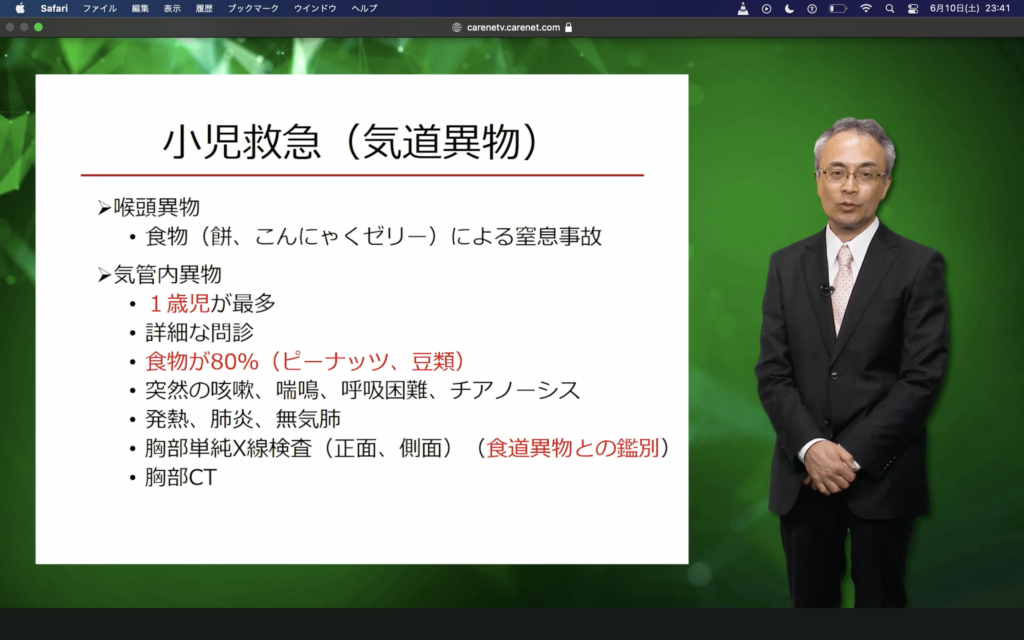Click the ヘルプ menu
Image resolution: width=1024 pixels, height=640 pixels.
(364, 8)
